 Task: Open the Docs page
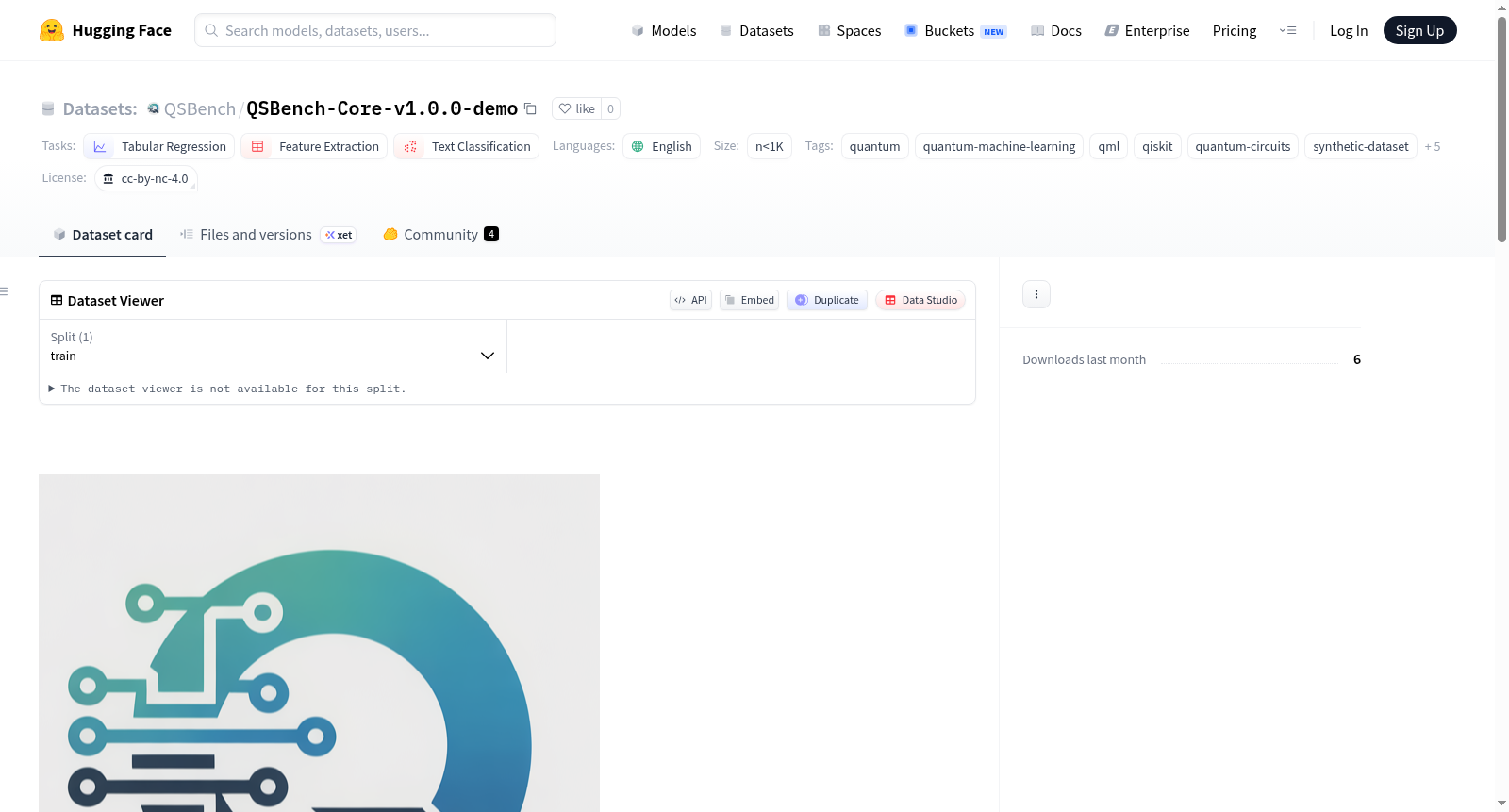click(1056, 30)
